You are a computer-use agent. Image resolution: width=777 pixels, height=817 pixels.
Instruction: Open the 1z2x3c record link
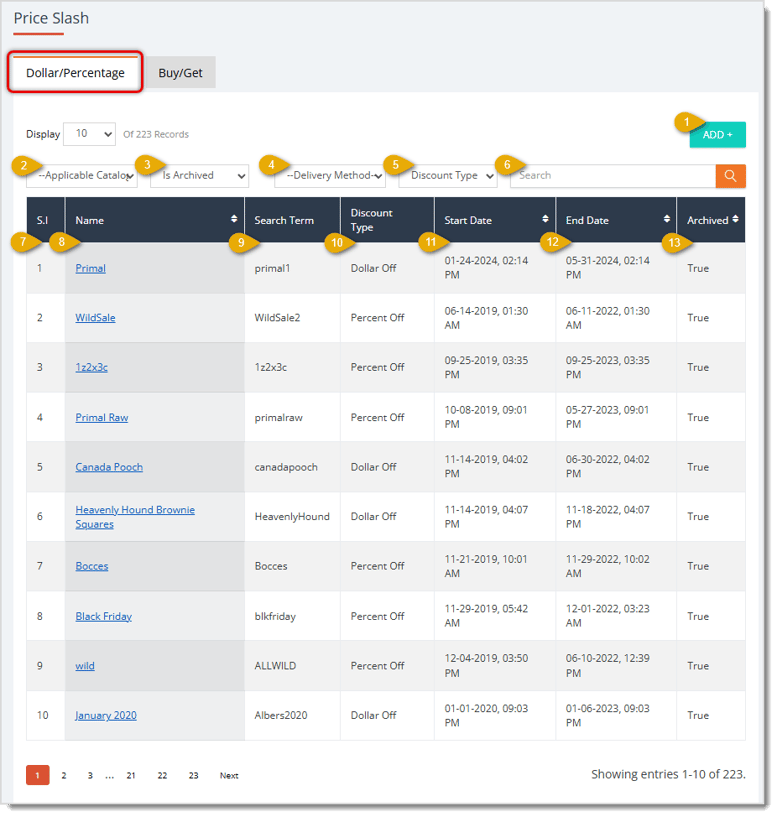[92, 367]
